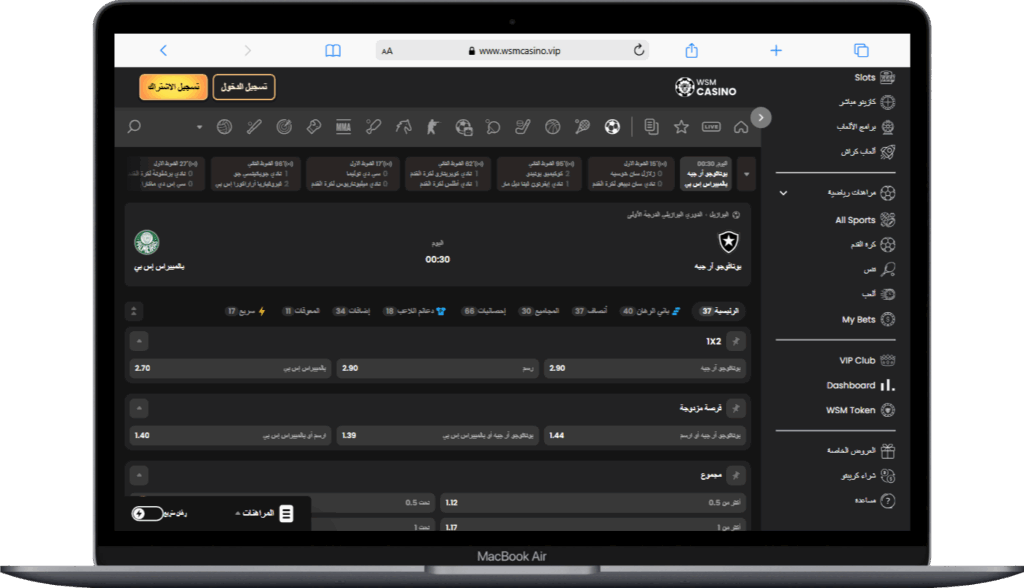Open the MMA sport filter
The height and width of the screenshot is (588, 1024).
click(343, 127)
